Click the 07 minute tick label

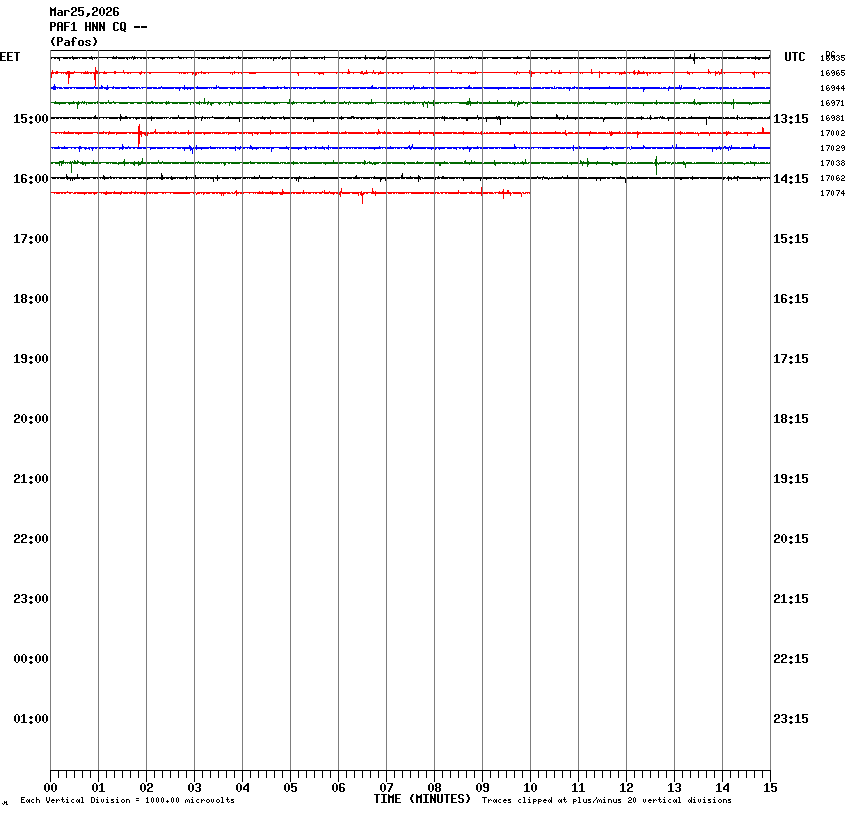coord(386,788)
